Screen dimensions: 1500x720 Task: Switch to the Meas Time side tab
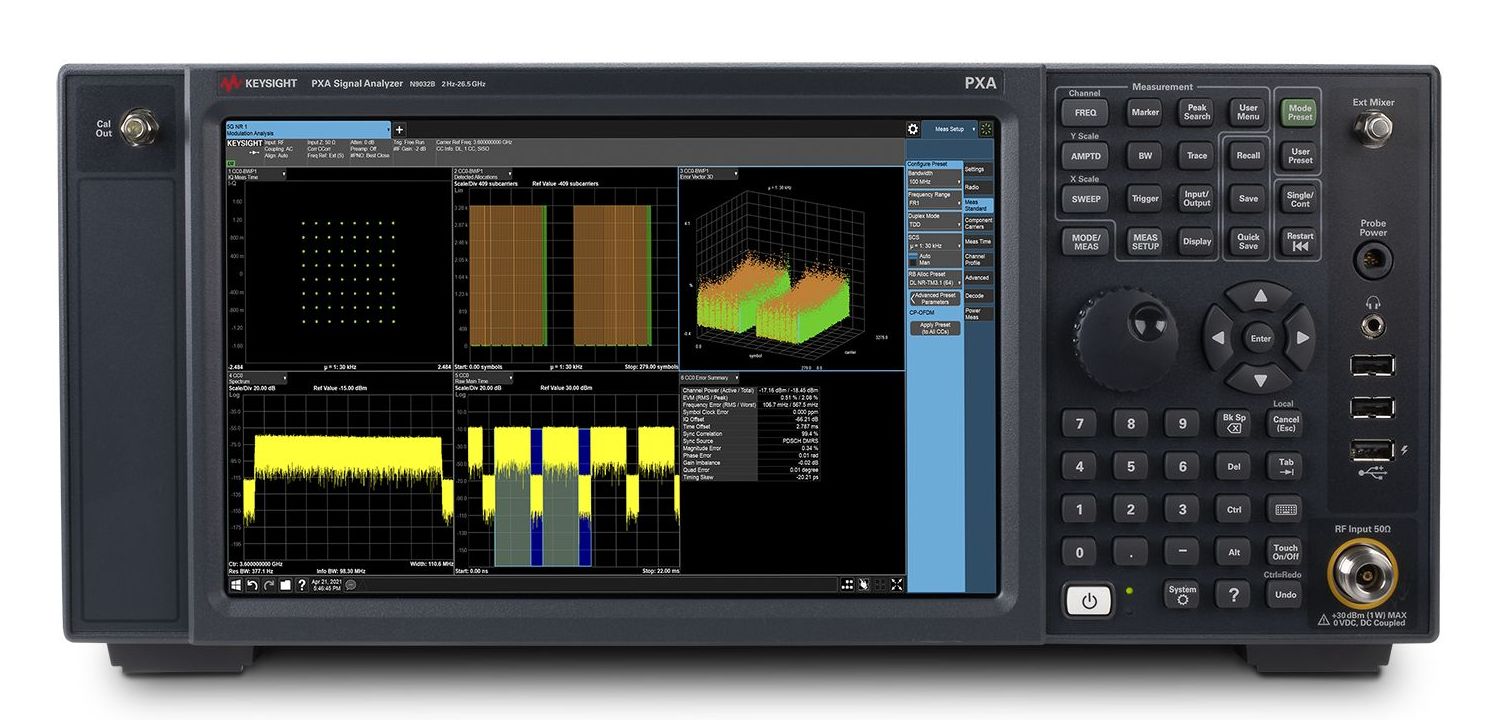(x=978, y=241)
